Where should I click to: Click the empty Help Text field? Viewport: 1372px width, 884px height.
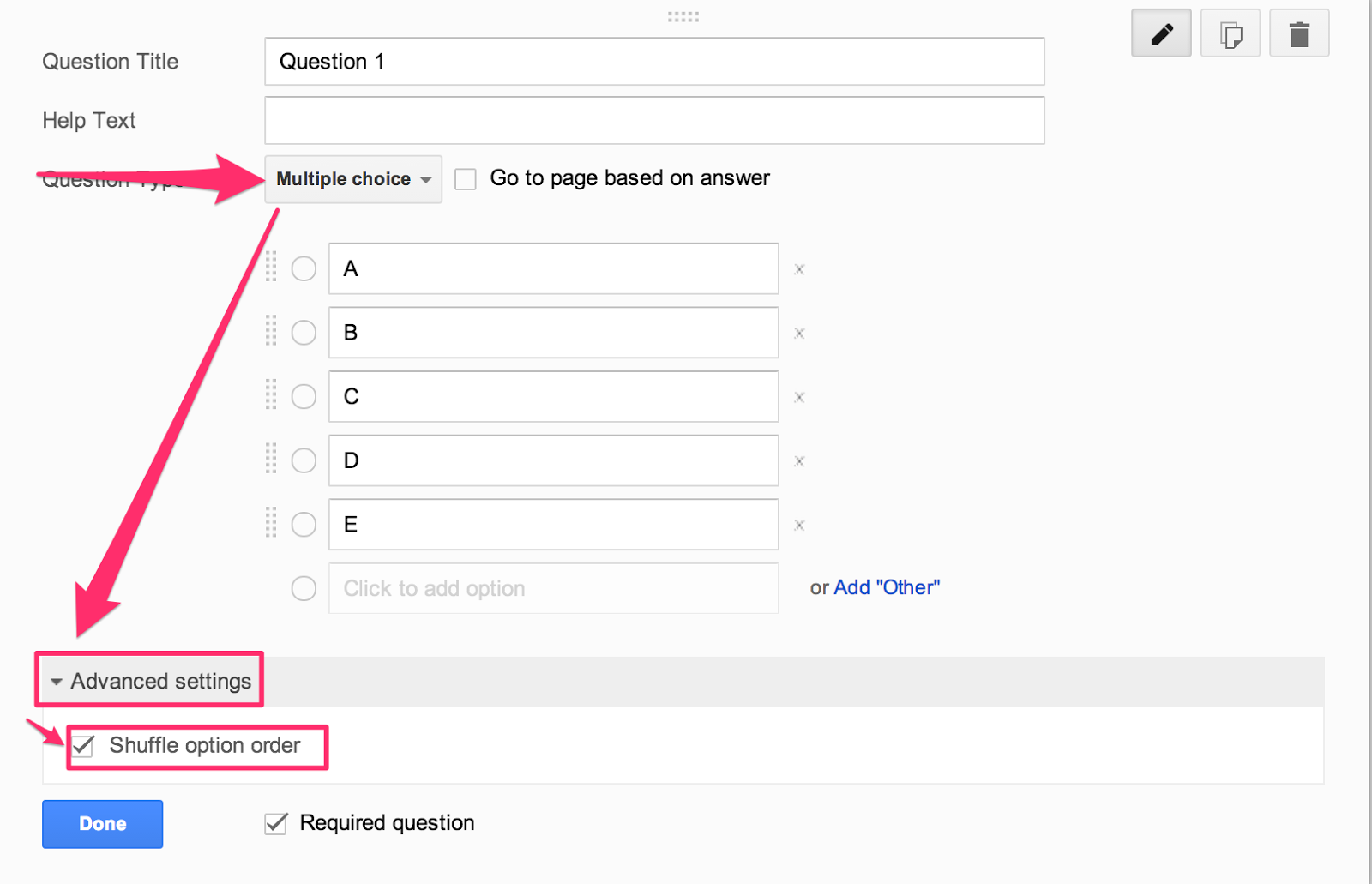pyautogui.click(x=654, y=121)
